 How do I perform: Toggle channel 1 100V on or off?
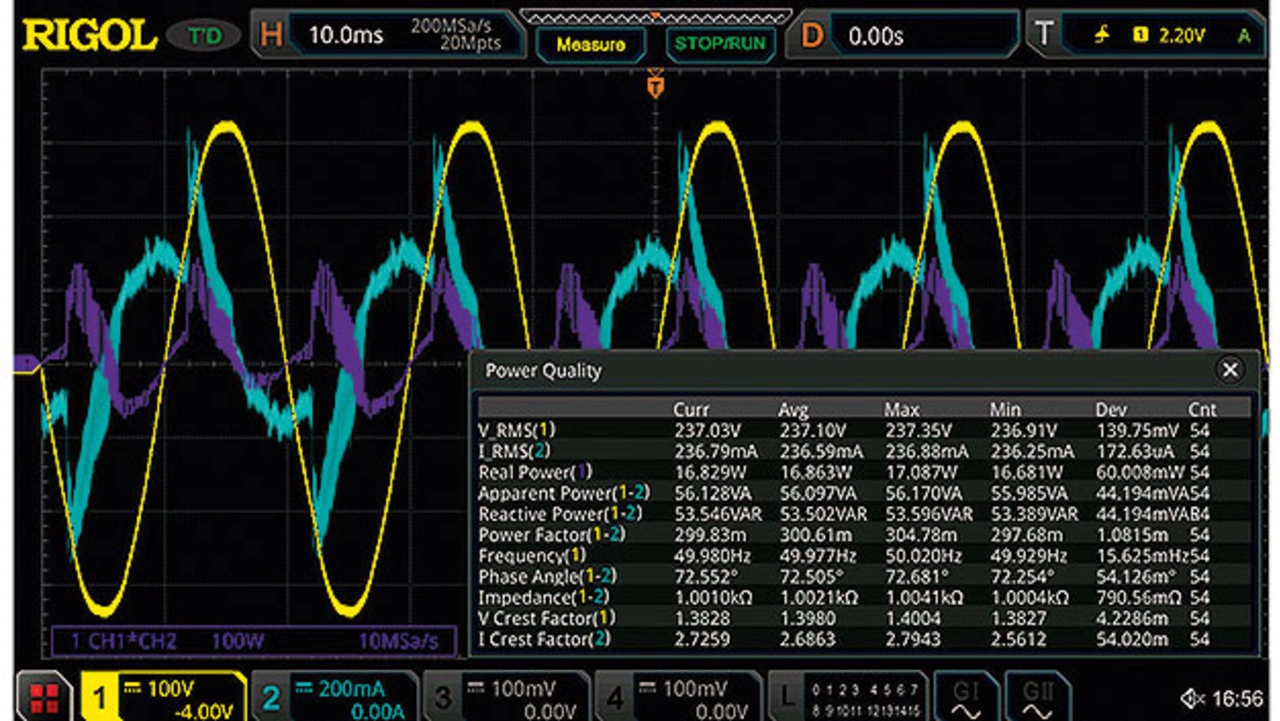(x=168, y=697)
